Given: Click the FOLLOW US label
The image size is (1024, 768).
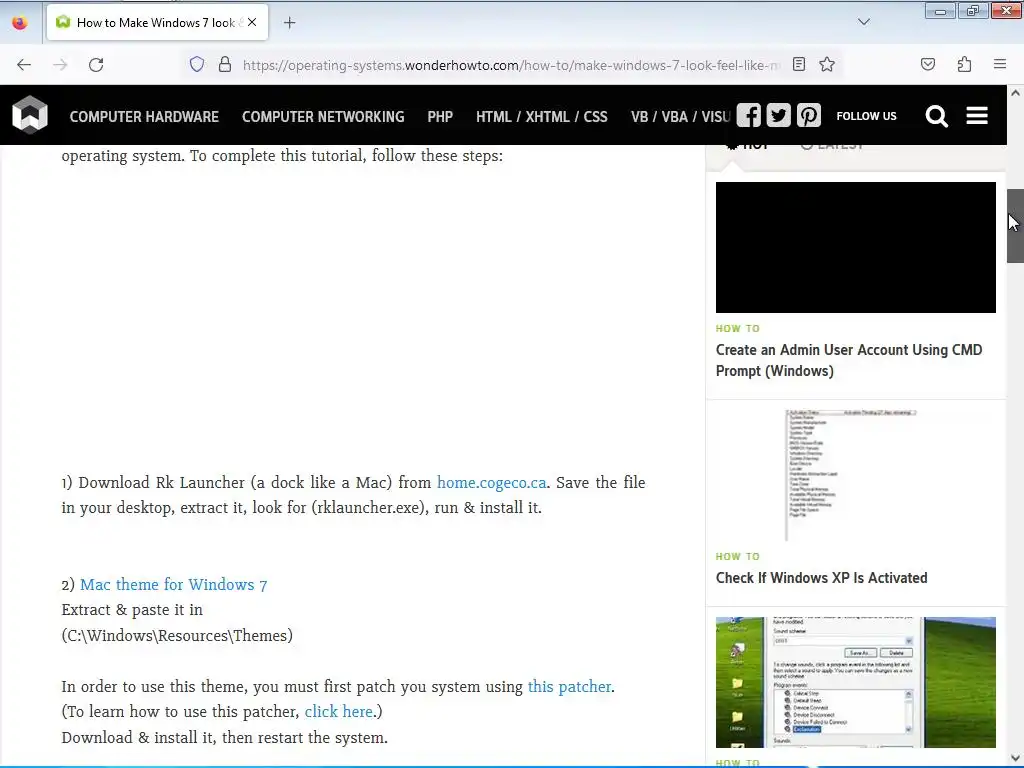Looking at the screenshot, I should click(867, 116).
